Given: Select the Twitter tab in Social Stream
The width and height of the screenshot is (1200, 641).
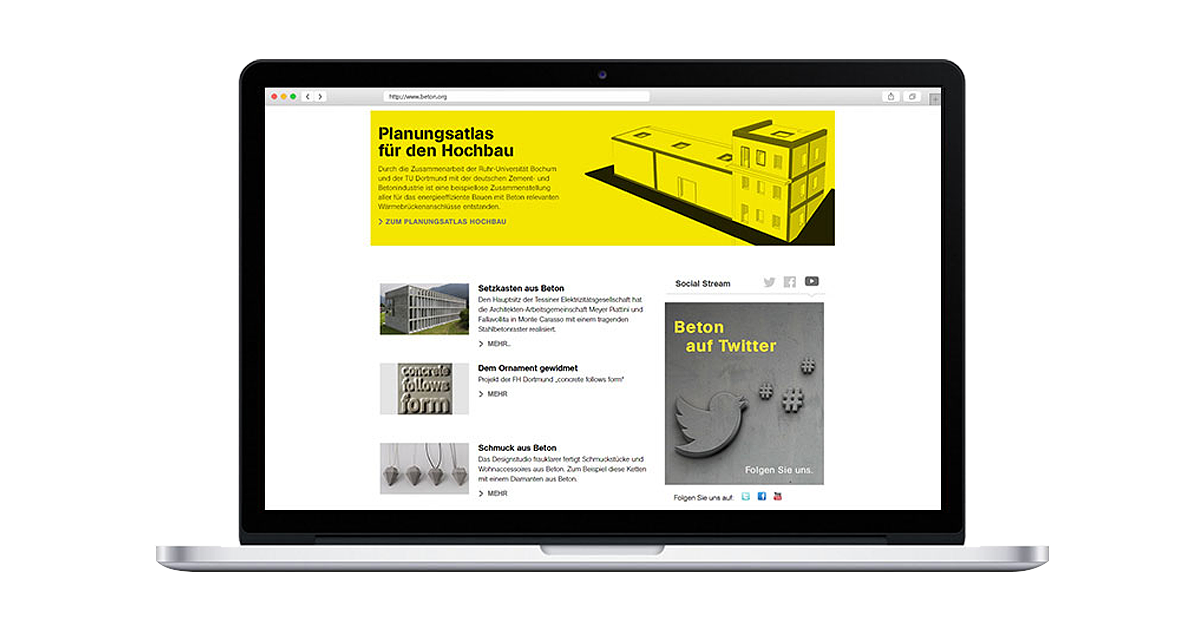Looking at the screenshot, I should (769, 282).
